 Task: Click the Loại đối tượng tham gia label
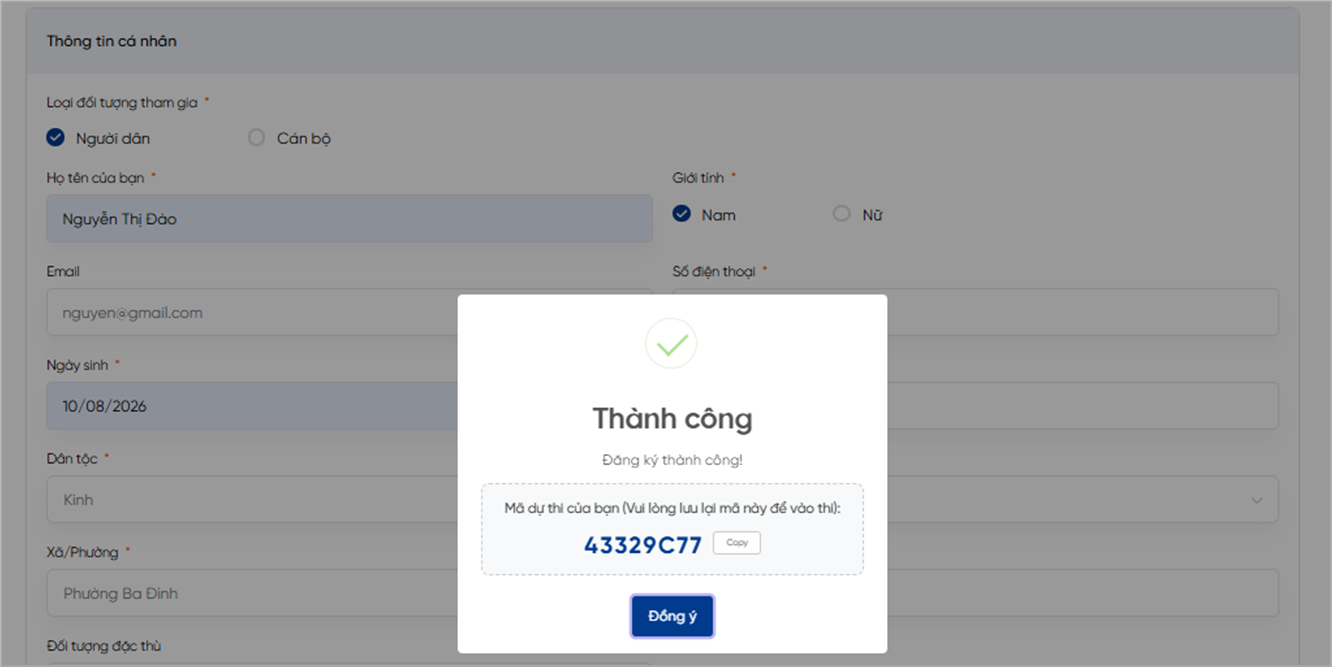tap(122, 103)
